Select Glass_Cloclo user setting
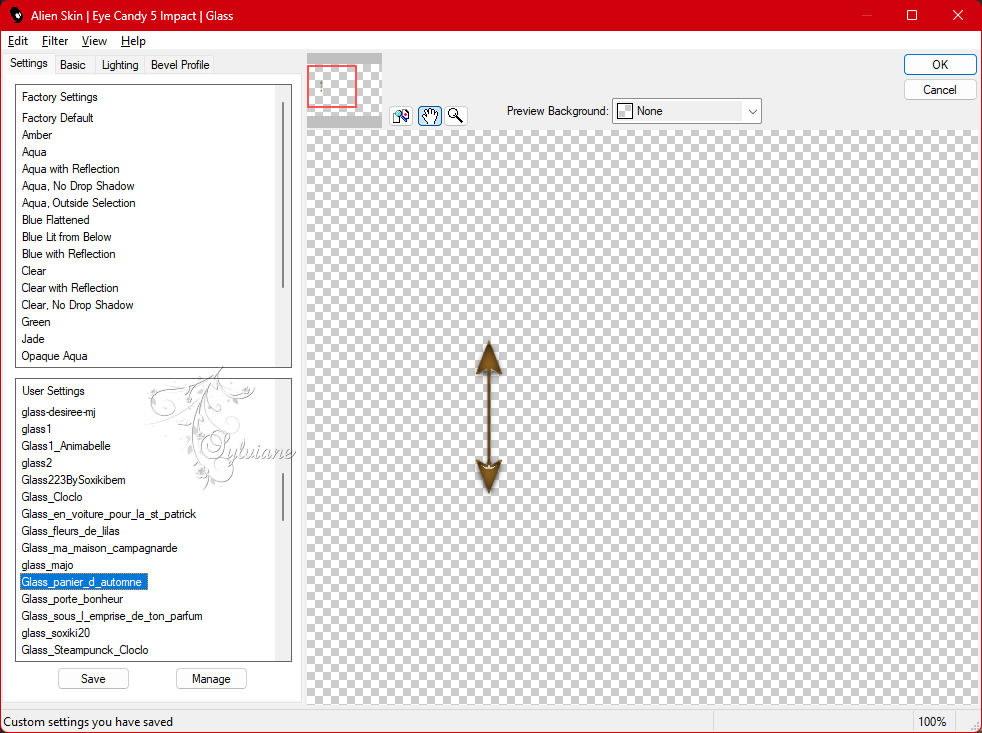The image size is (982, 733). tap(52, 497)
